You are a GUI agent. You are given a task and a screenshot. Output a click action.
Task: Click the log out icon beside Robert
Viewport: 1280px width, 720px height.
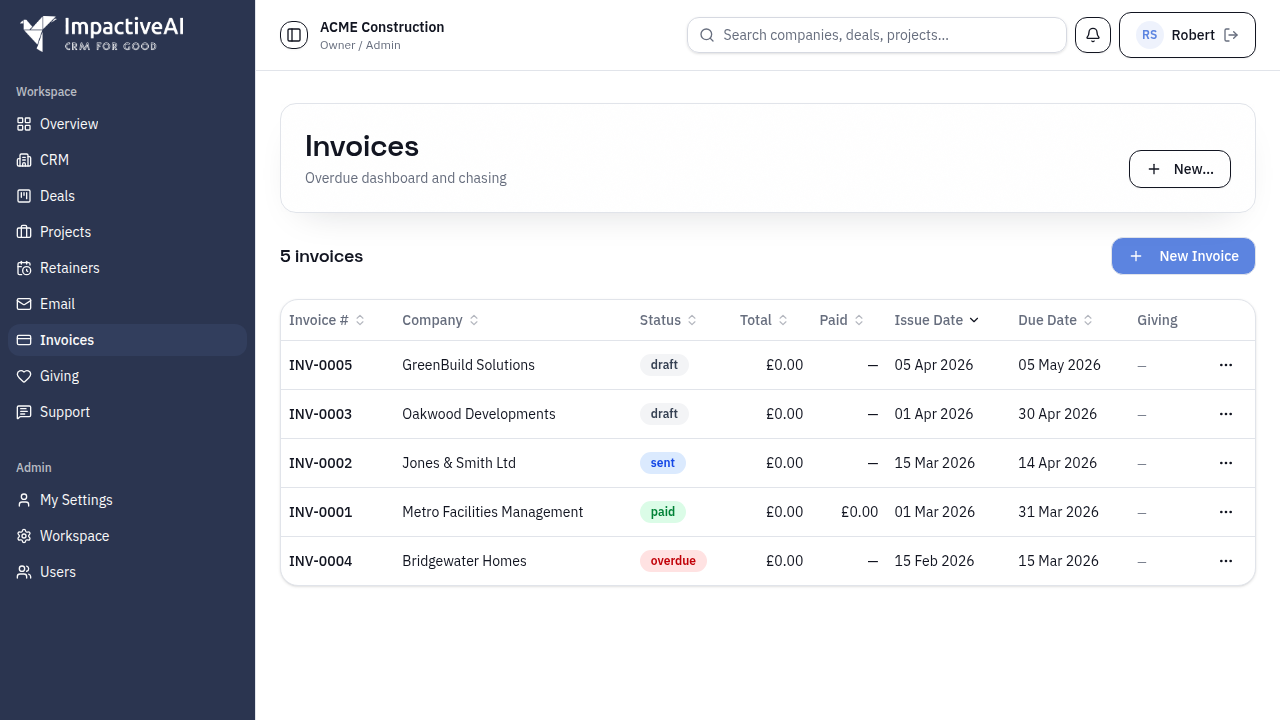(1230, 34)
